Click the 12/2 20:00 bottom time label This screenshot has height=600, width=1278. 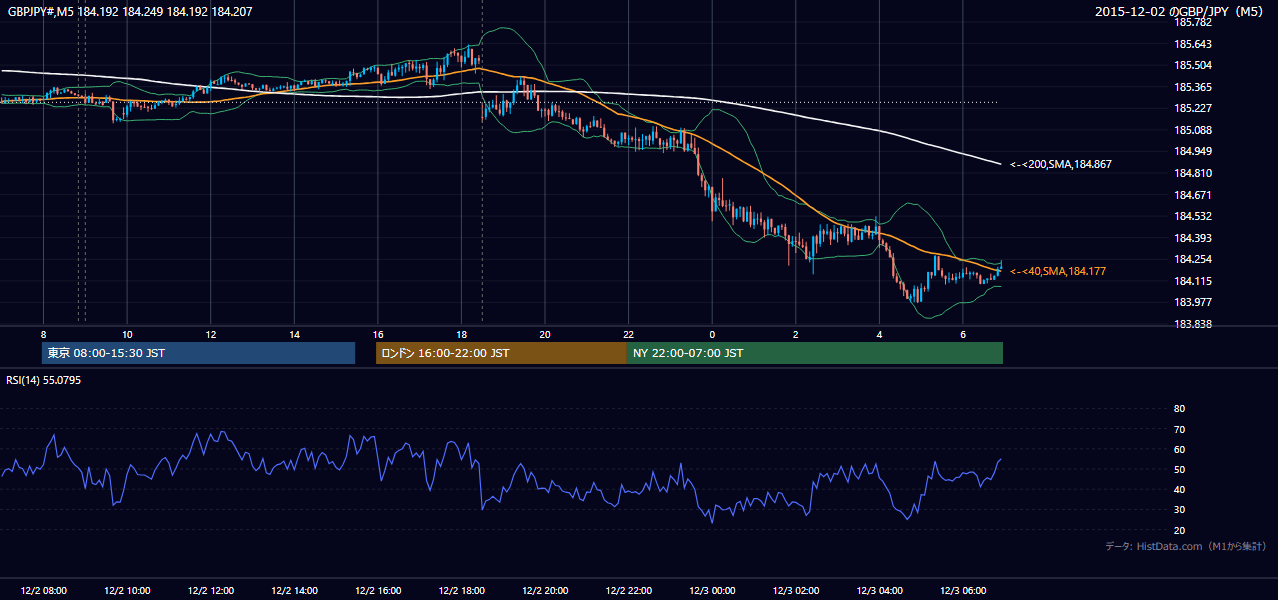pos(545,591)
